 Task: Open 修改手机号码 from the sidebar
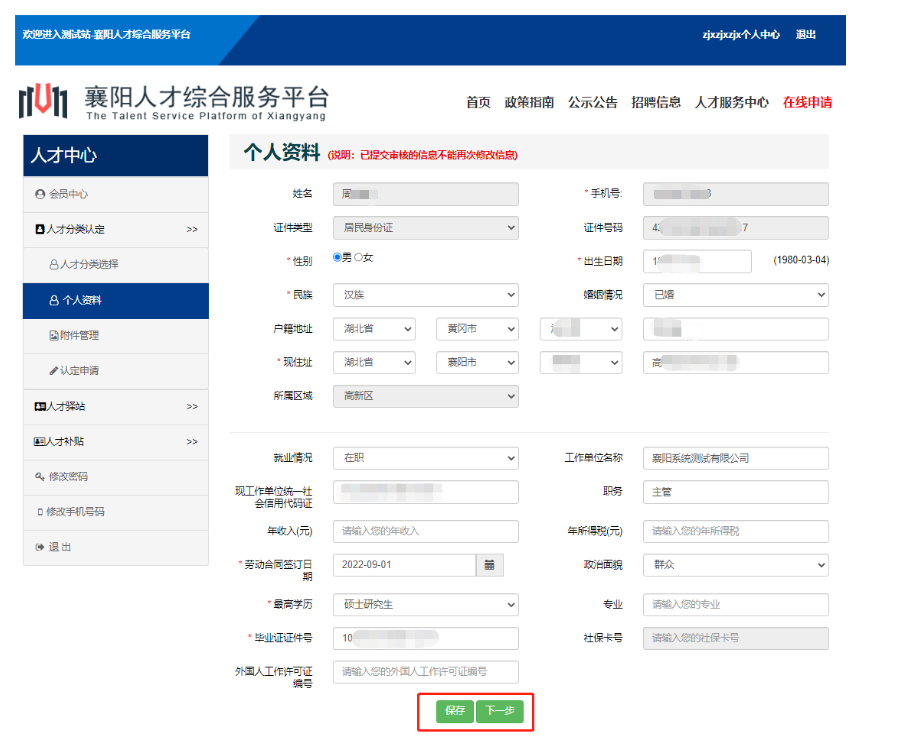(x=75, y=512)
